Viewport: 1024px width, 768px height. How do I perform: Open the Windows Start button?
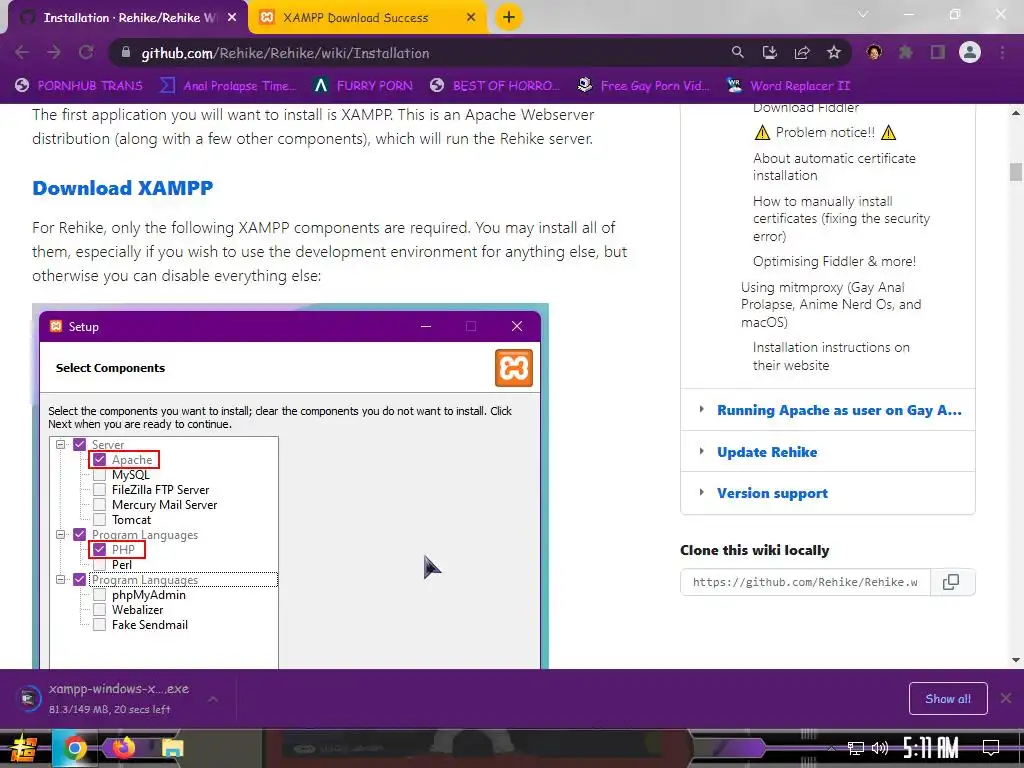point(24,748)
